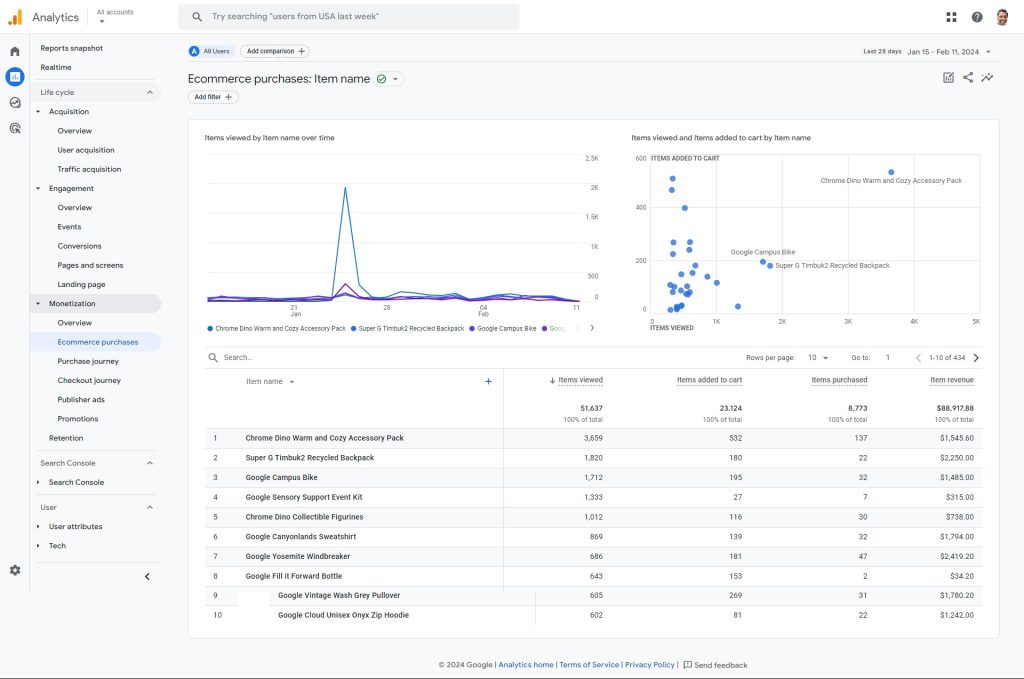The image size is (1024, 679).
Task: Open the Privacy Policy link
Action: click(x=650, y=665)
